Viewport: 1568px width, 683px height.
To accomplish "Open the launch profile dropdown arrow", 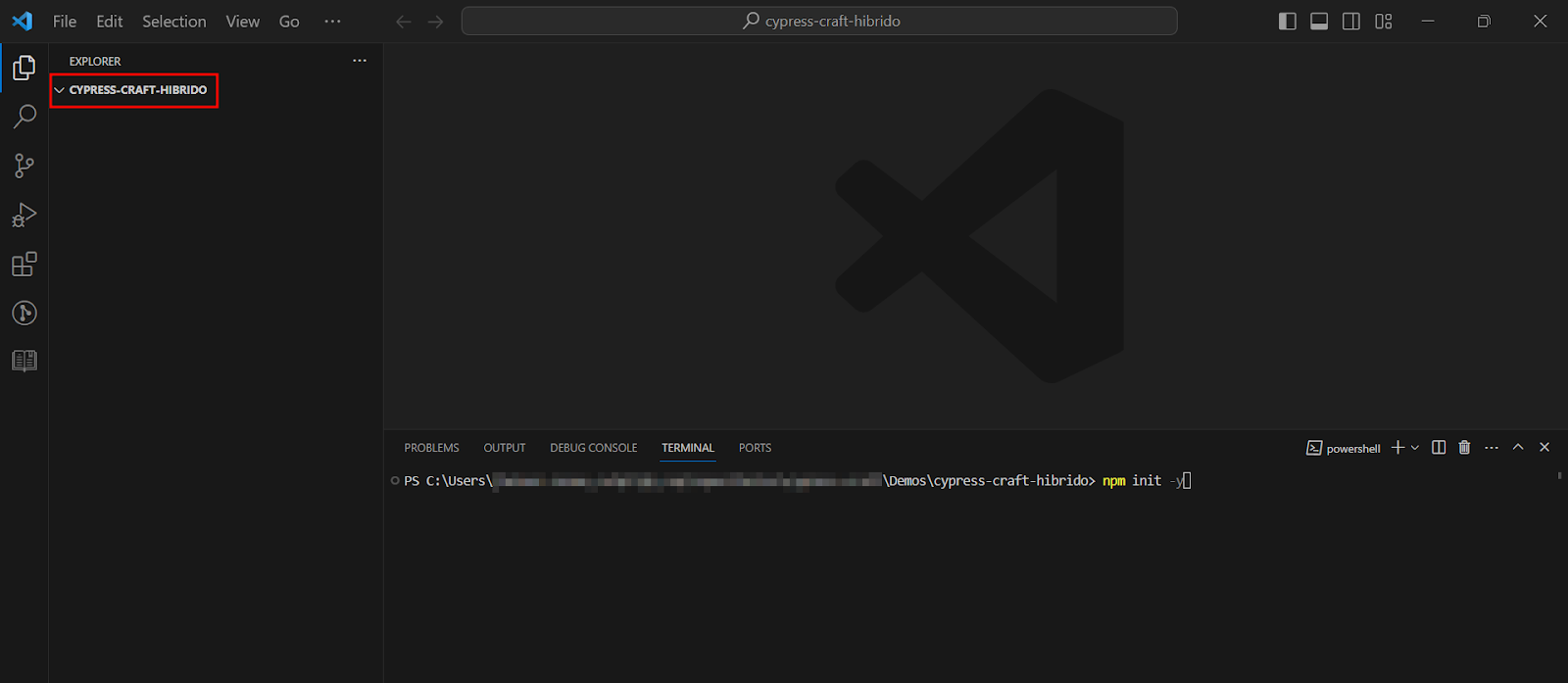I will coord(1415,448).
